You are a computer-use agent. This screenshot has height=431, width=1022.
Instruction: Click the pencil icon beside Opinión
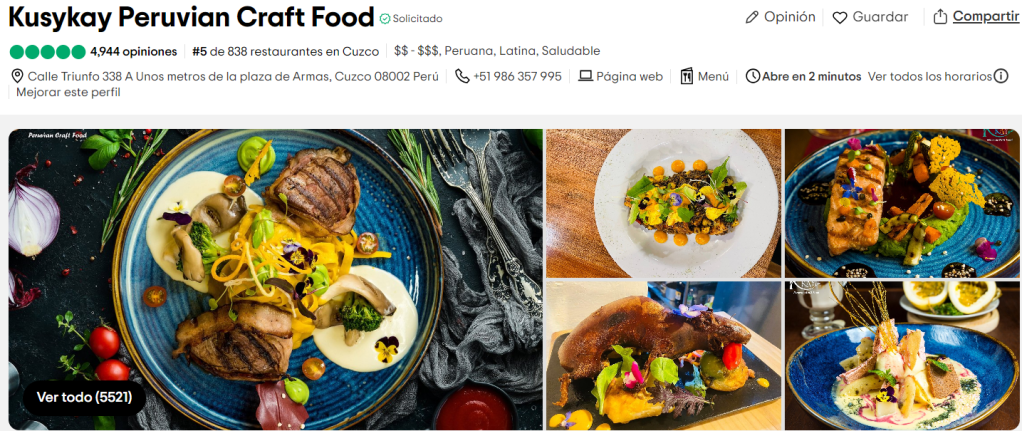tap(752, 18)
